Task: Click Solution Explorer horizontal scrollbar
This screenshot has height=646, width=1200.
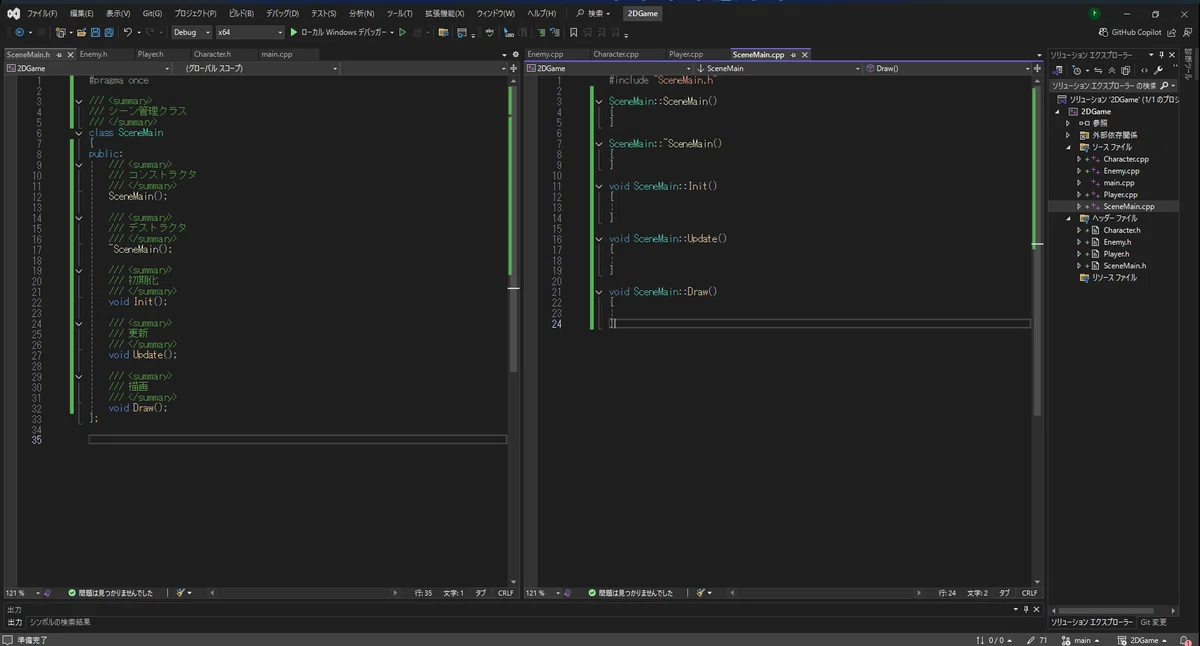Action: (x=1106, y=610)
